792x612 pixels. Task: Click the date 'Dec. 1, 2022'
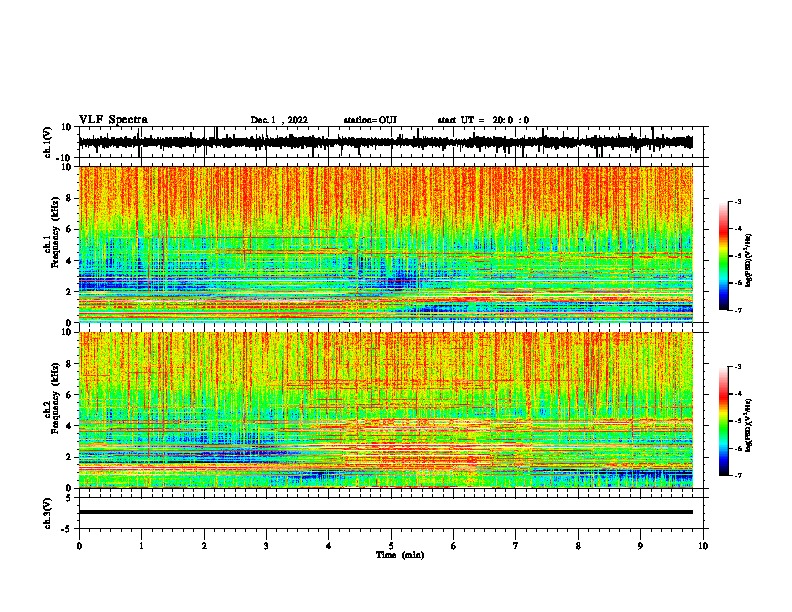click(x=279, y=120)
